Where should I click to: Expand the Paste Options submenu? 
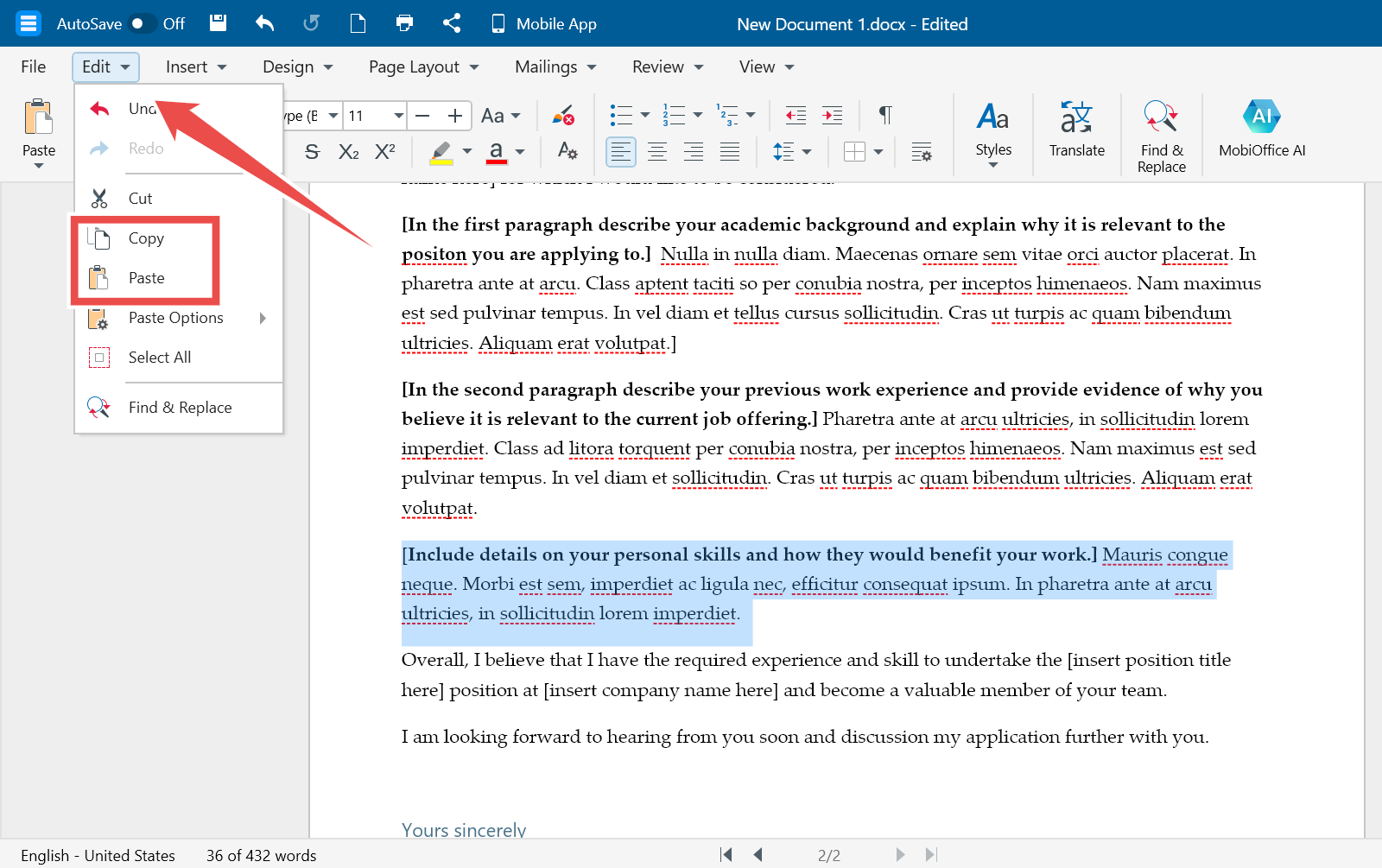point(177,318)
